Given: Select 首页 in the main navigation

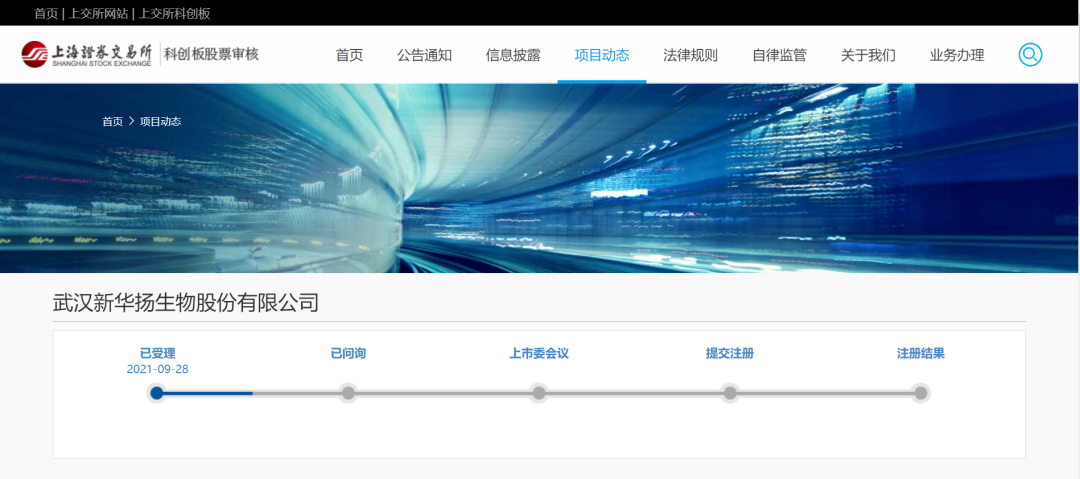Looking at the screenshot, I should (x=349, y=56).
